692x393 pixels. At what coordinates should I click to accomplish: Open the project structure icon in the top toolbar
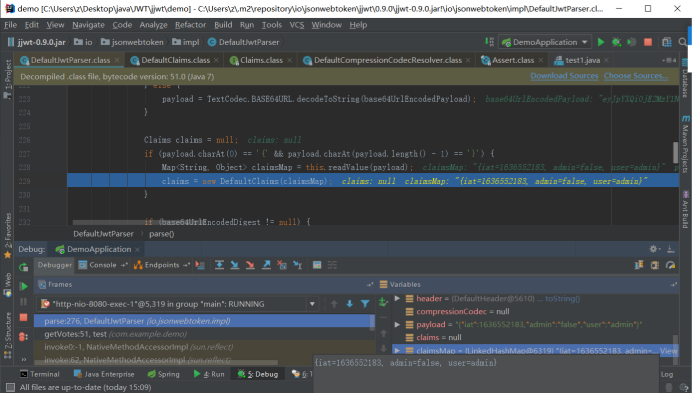(x=667, y=42)
